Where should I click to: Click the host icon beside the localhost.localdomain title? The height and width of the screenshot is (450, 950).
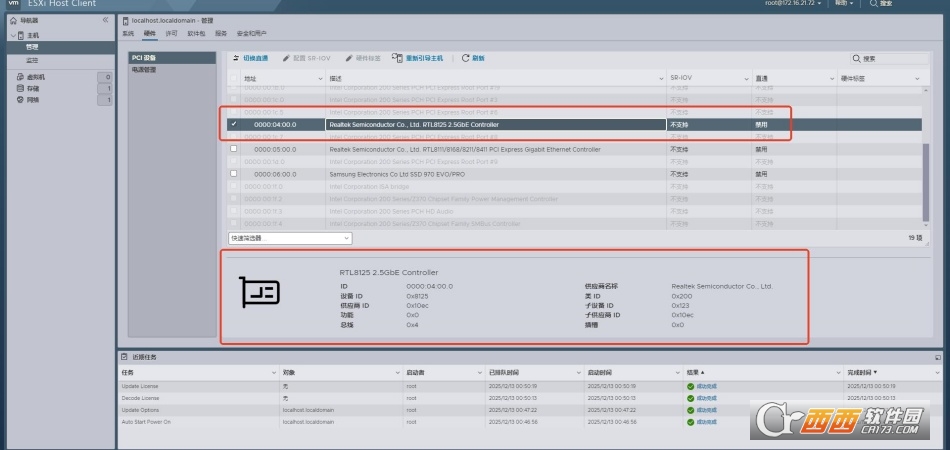click(125, 21)
